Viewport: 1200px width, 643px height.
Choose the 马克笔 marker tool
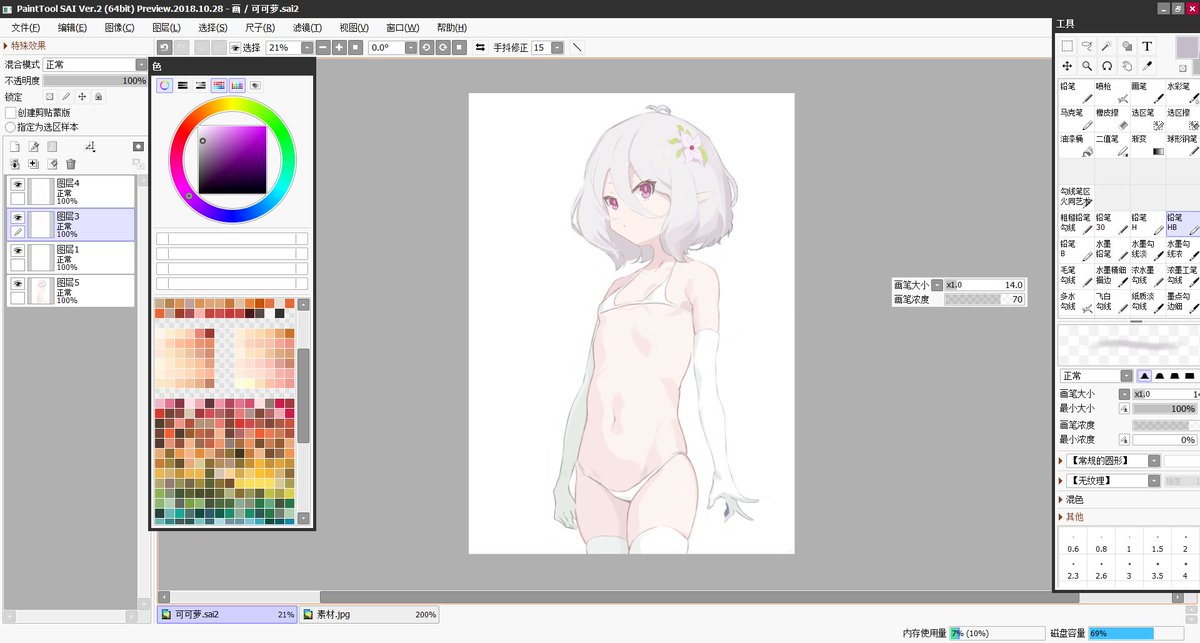1076,119
